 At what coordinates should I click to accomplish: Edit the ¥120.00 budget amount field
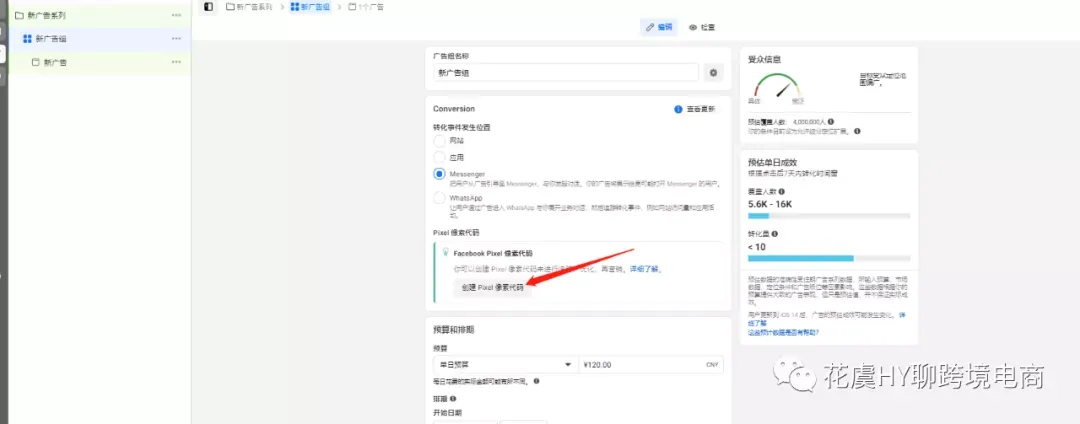pyautogui.click(x=652, y=365)
